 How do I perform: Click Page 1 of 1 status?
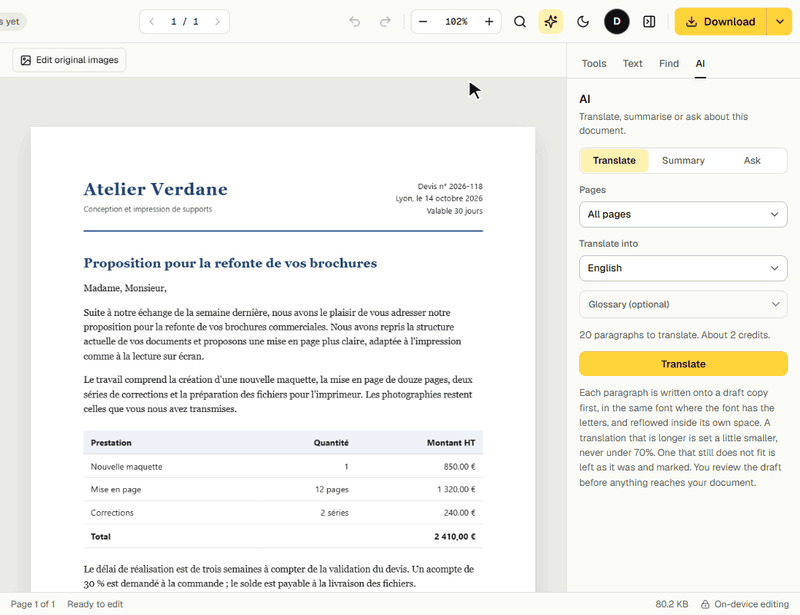click(x=33, y=604)
